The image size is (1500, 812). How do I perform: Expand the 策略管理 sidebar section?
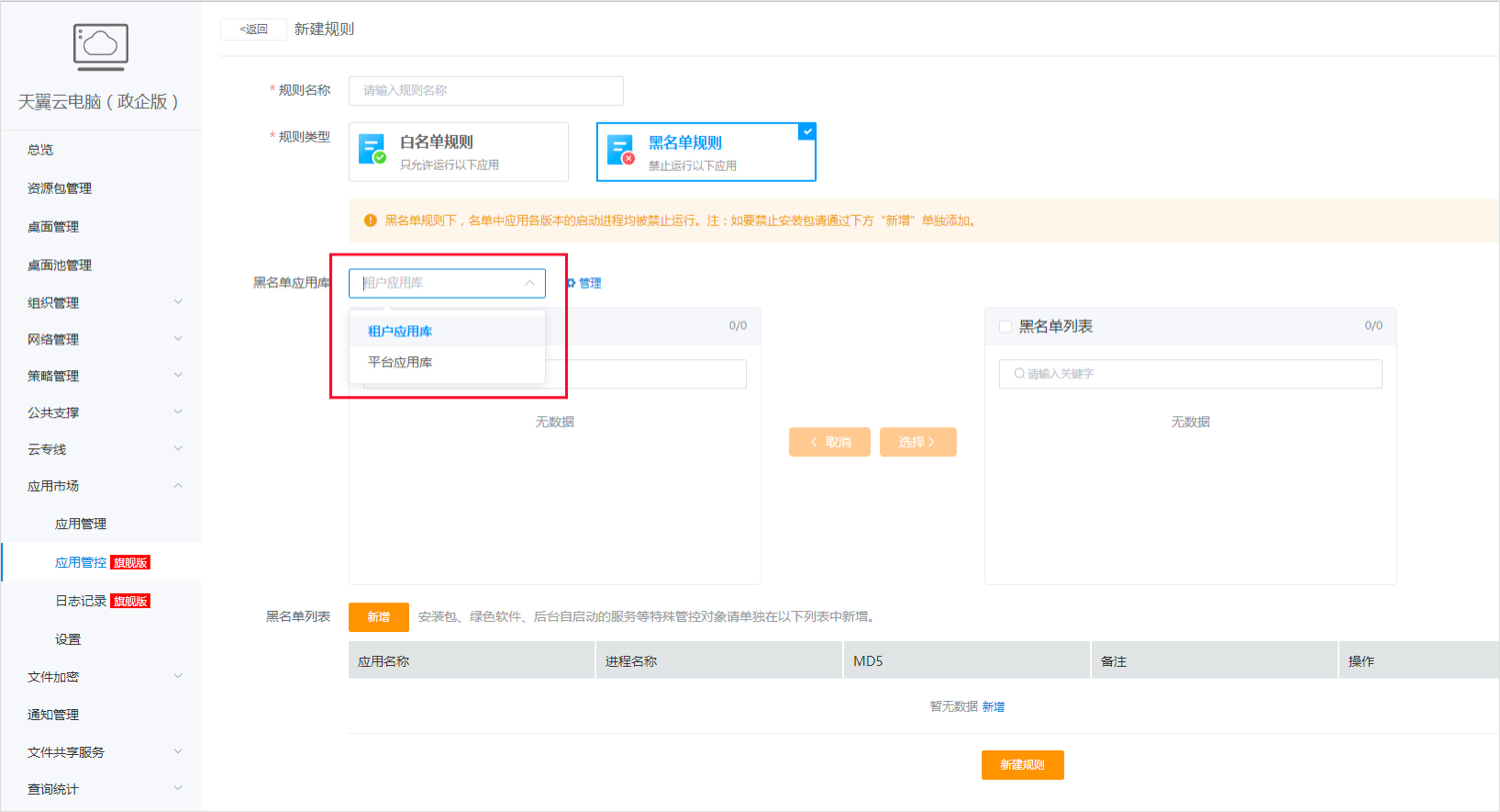[60, 376]
